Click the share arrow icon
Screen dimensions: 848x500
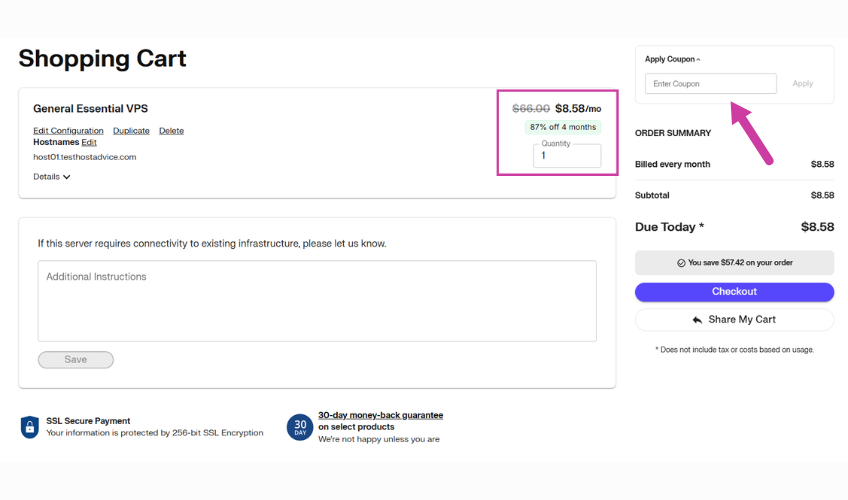[x=697, y=320]
